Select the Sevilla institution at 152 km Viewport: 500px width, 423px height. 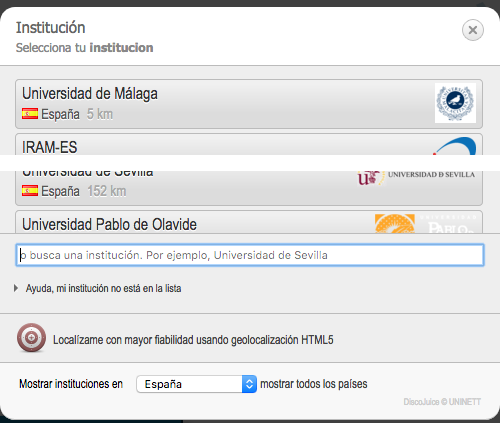[x=249, y=188]
